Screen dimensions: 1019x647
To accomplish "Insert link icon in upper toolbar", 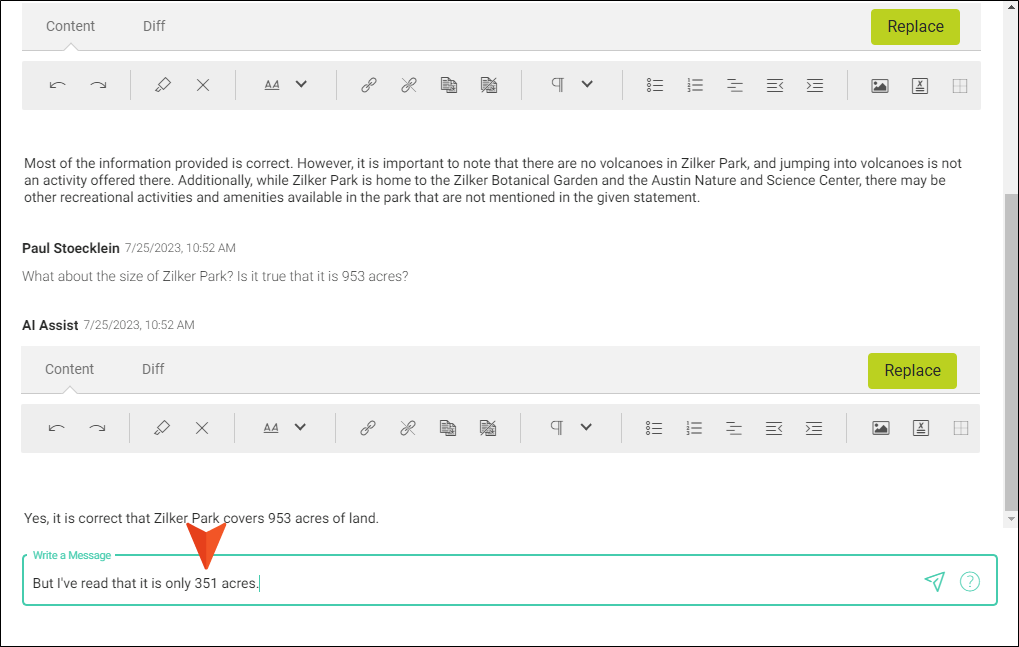I will click(x=368, y=85).
